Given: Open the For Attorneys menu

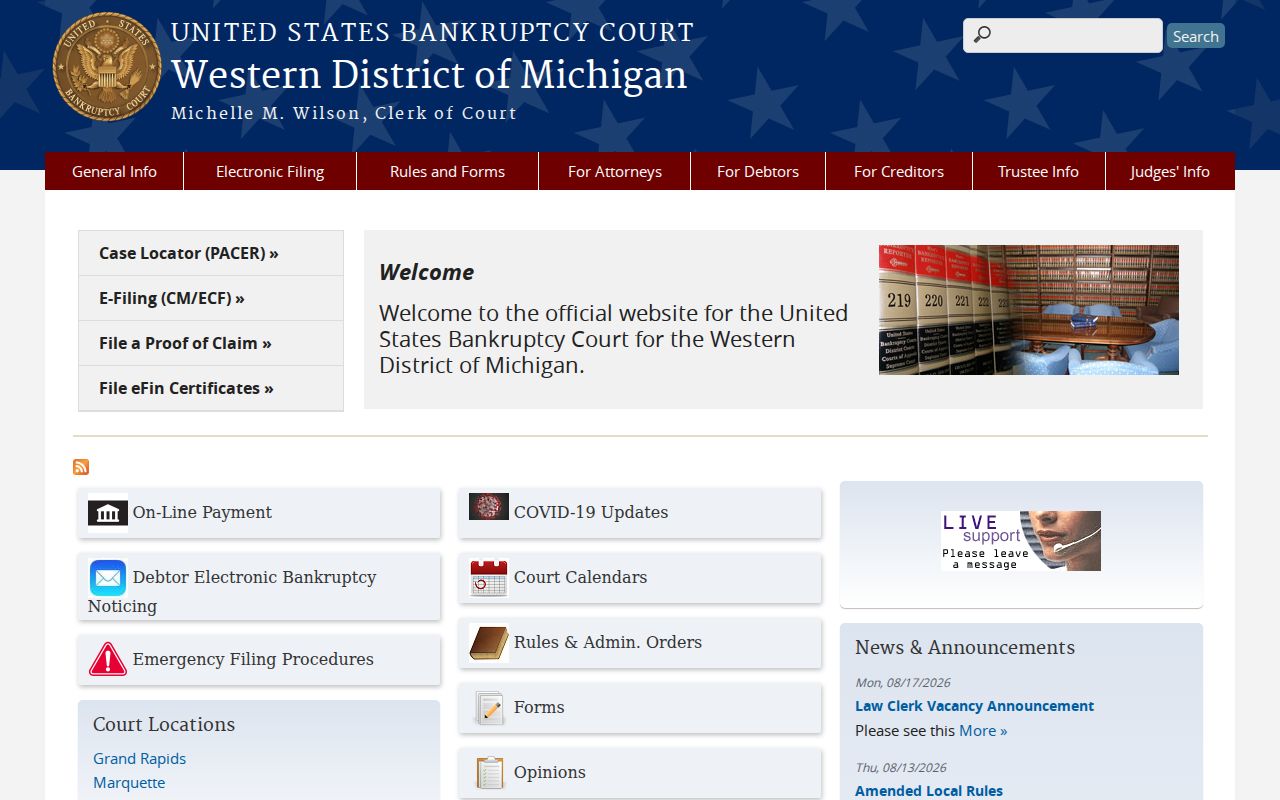Looking at the screenshot, I should point(615,171).
